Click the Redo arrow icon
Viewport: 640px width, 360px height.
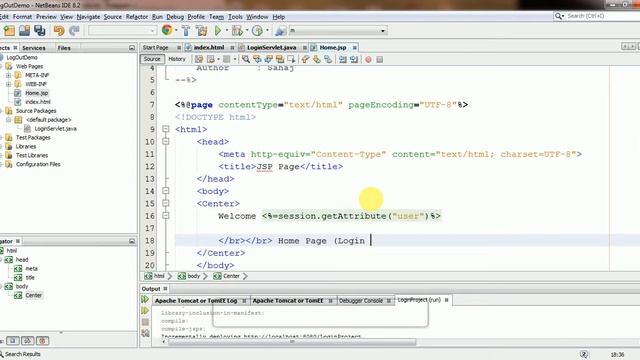tap(74, 31)
